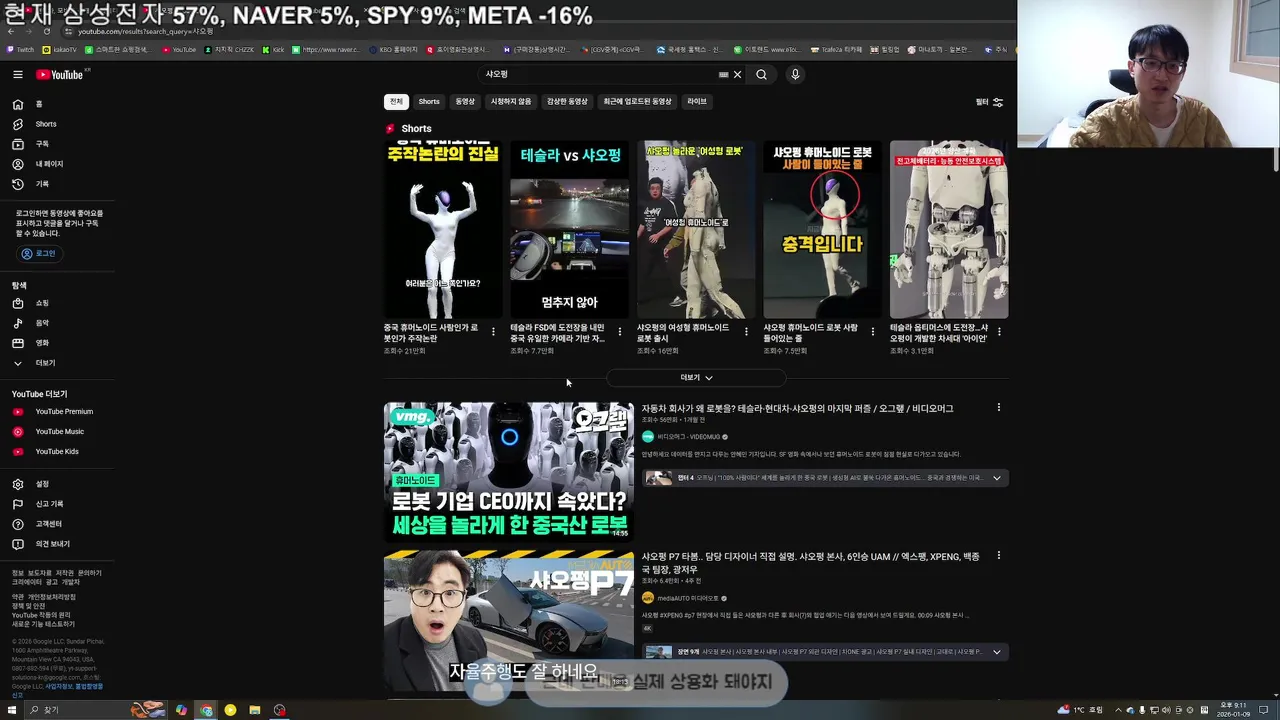
Task: Open the 테슬라 vs 샤오펑 Shorts thumbnail
Action: click(x=569, y=230)
